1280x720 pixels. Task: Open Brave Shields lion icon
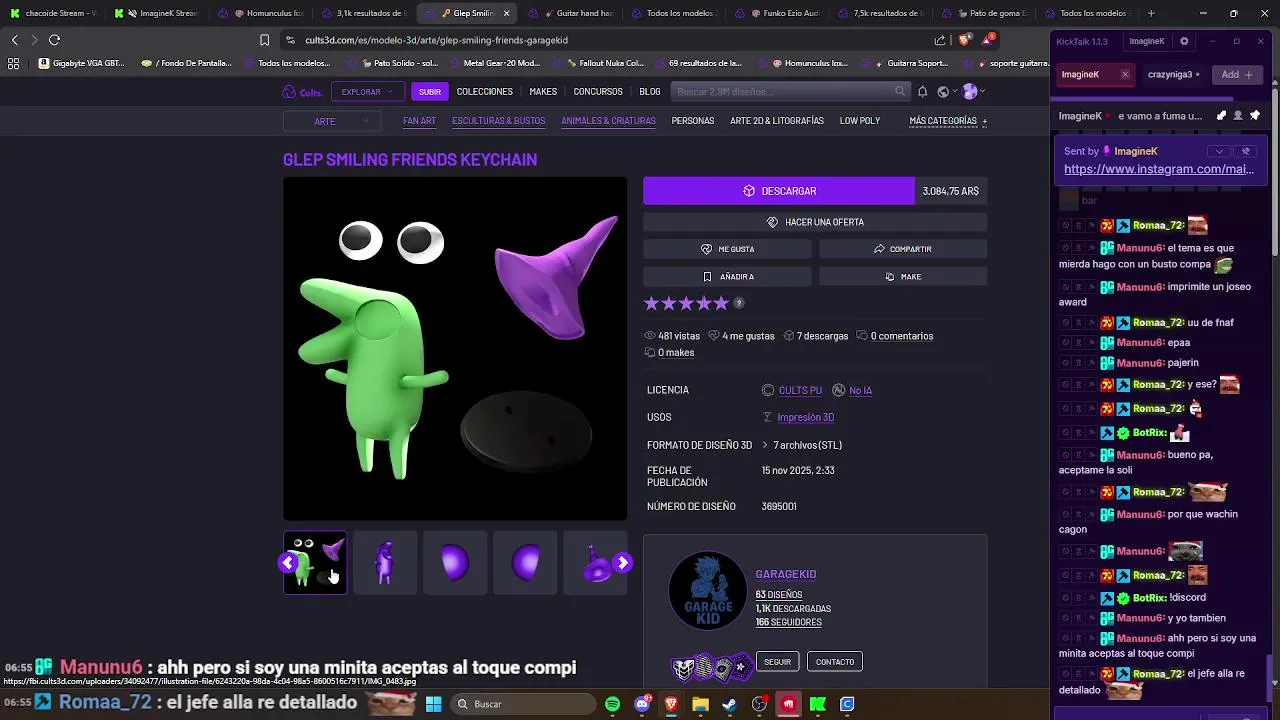964,40
